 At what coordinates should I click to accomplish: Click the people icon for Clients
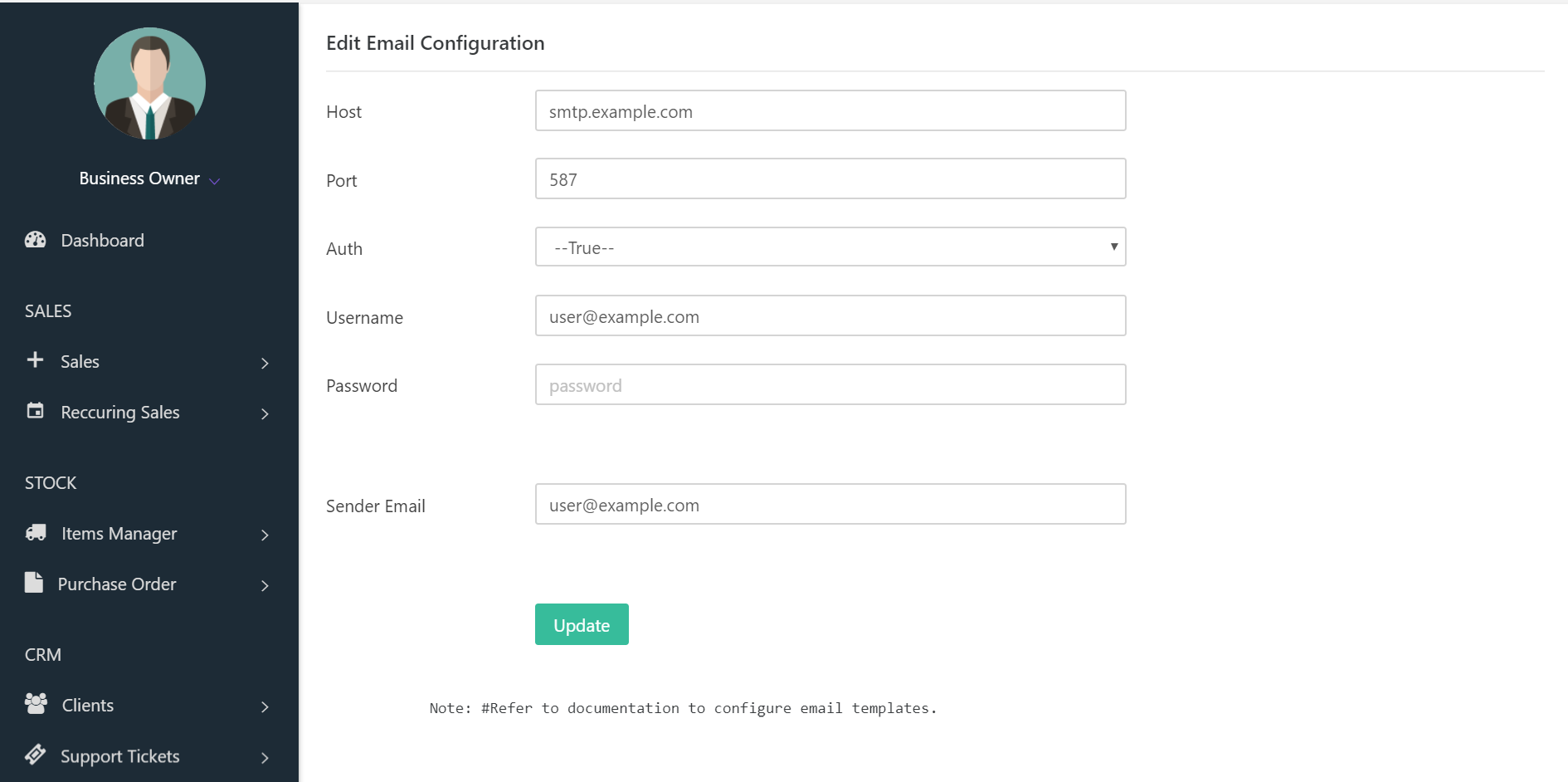point(36,704)
